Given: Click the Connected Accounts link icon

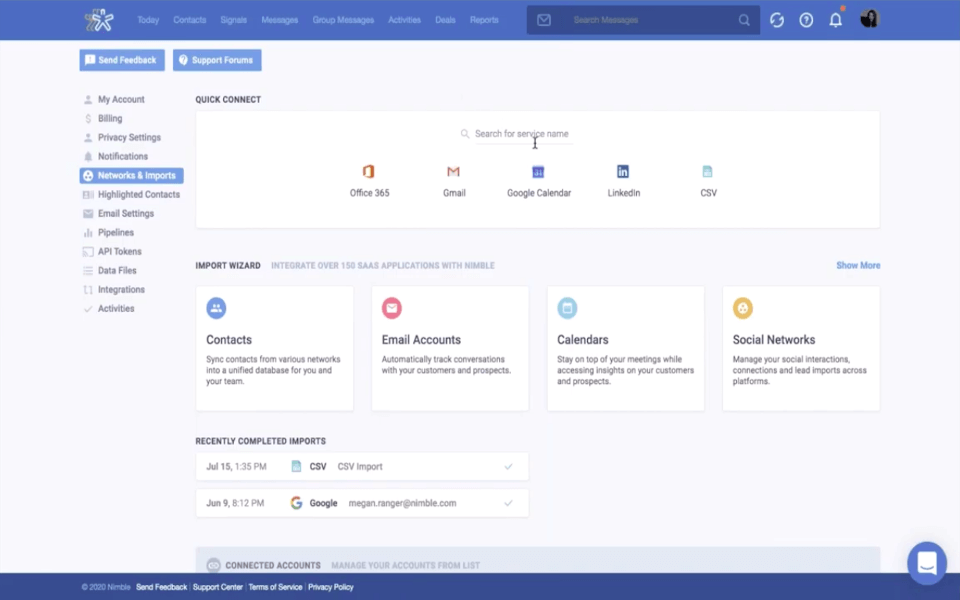Looking at the screenshot, I should (213, 565).
